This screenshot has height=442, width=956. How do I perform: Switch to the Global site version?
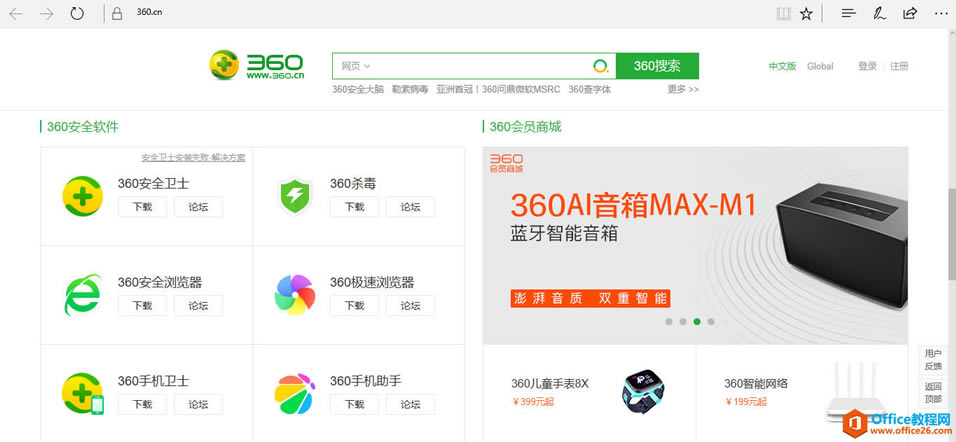[x=820, y=66]
